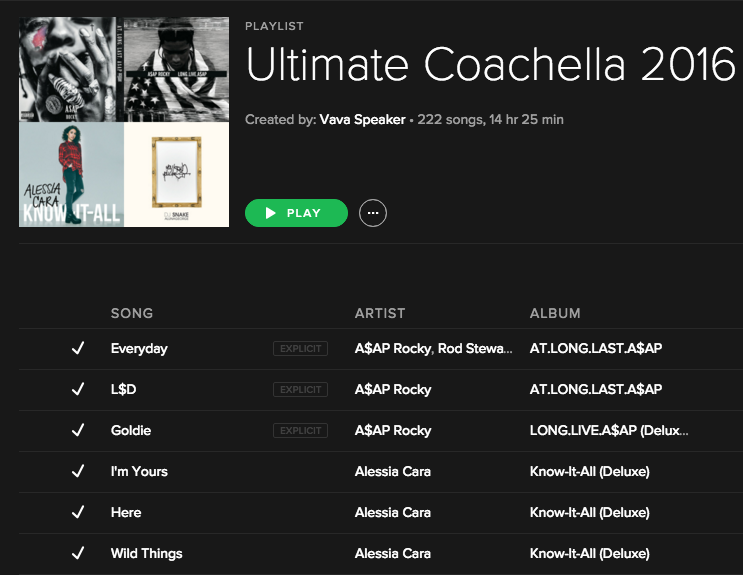Click the checkmark next to Here
Viewport: 743px width, 575px height.
coord(78,512)
